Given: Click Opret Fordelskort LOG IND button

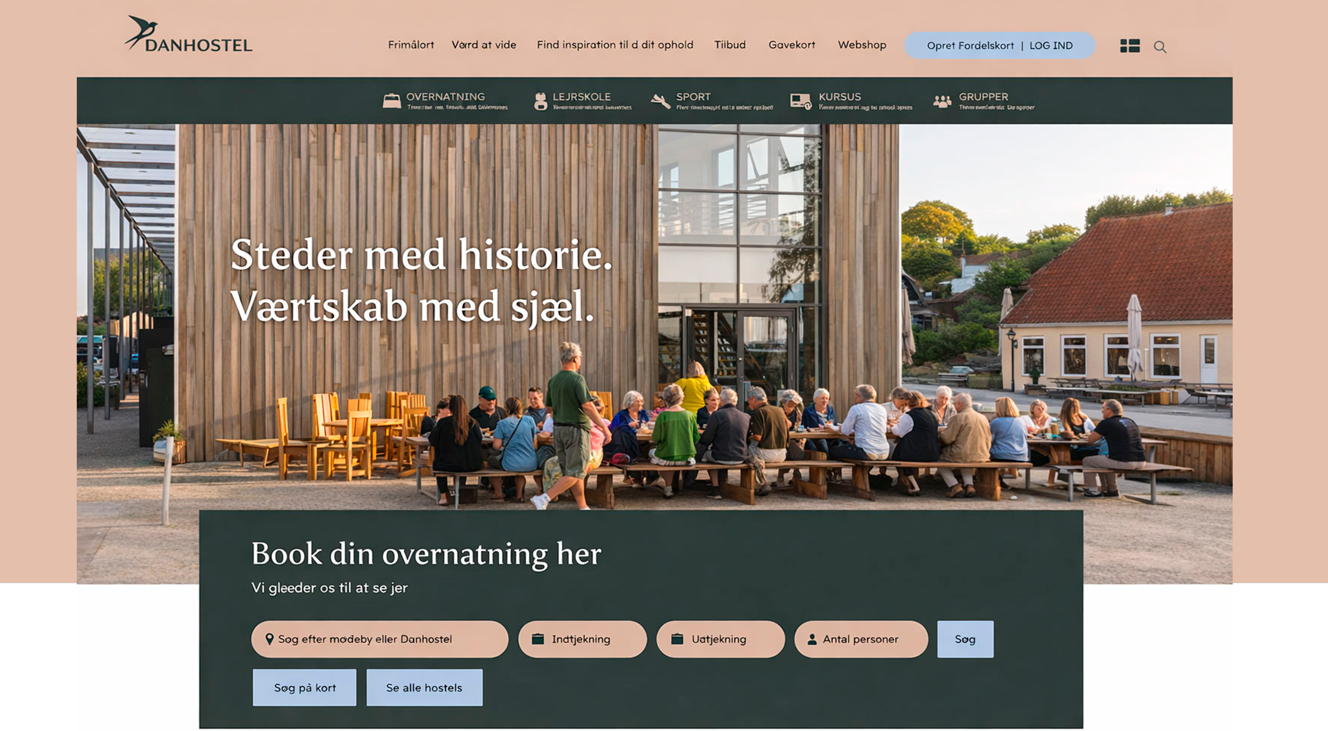Looking at the screenshot, I should click(1000, 45).
